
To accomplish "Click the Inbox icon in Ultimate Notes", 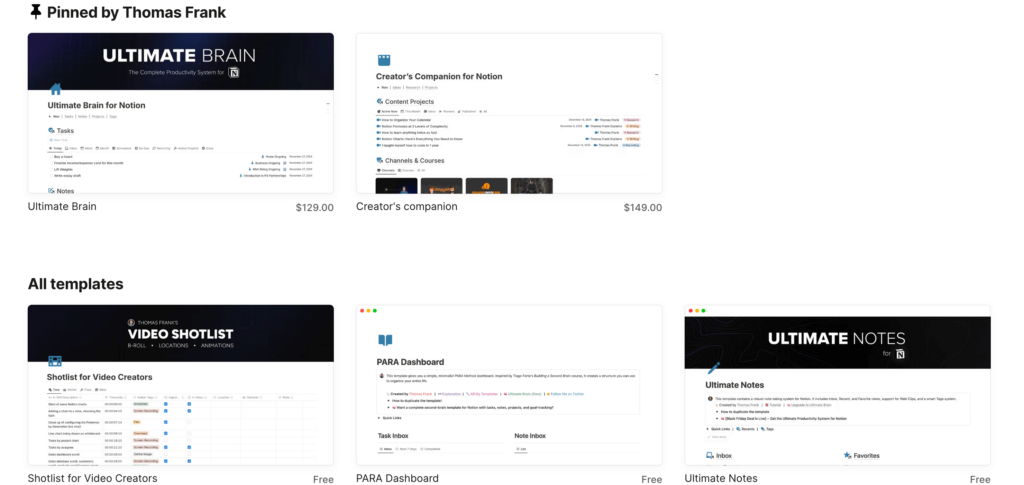I will point(711,456).
